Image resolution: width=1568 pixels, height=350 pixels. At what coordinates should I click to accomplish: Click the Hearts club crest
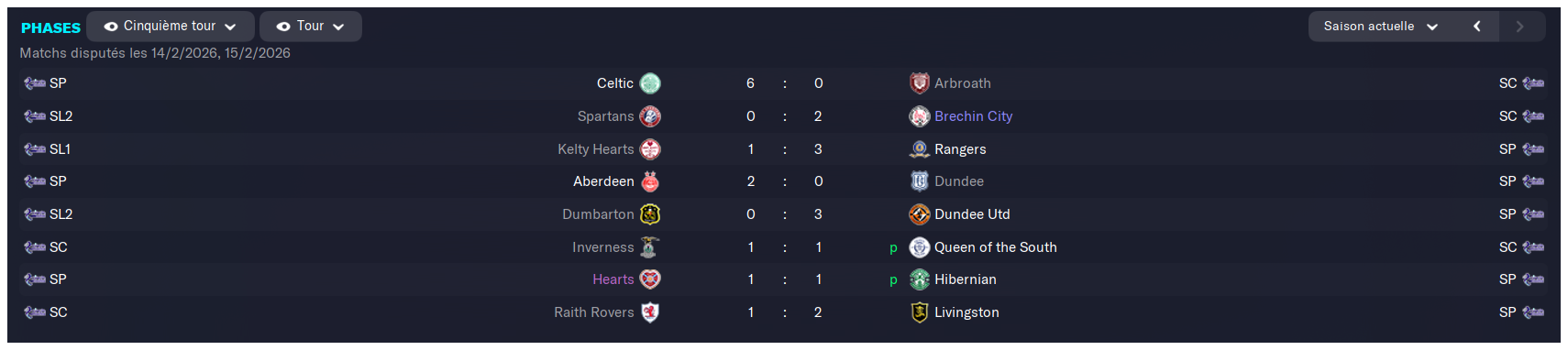(650, 279)
